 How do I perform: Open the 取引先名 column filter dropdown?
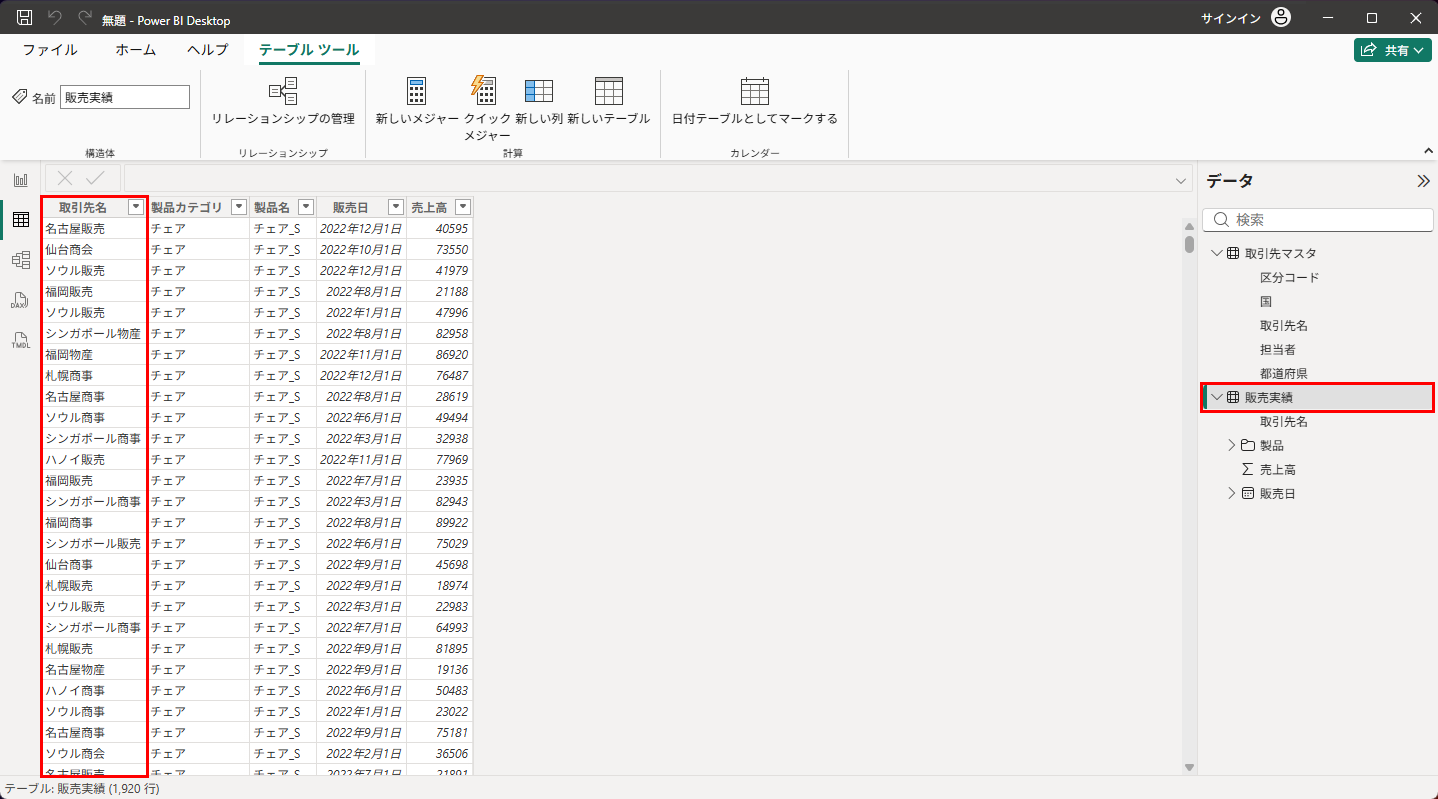click(137, 207)
